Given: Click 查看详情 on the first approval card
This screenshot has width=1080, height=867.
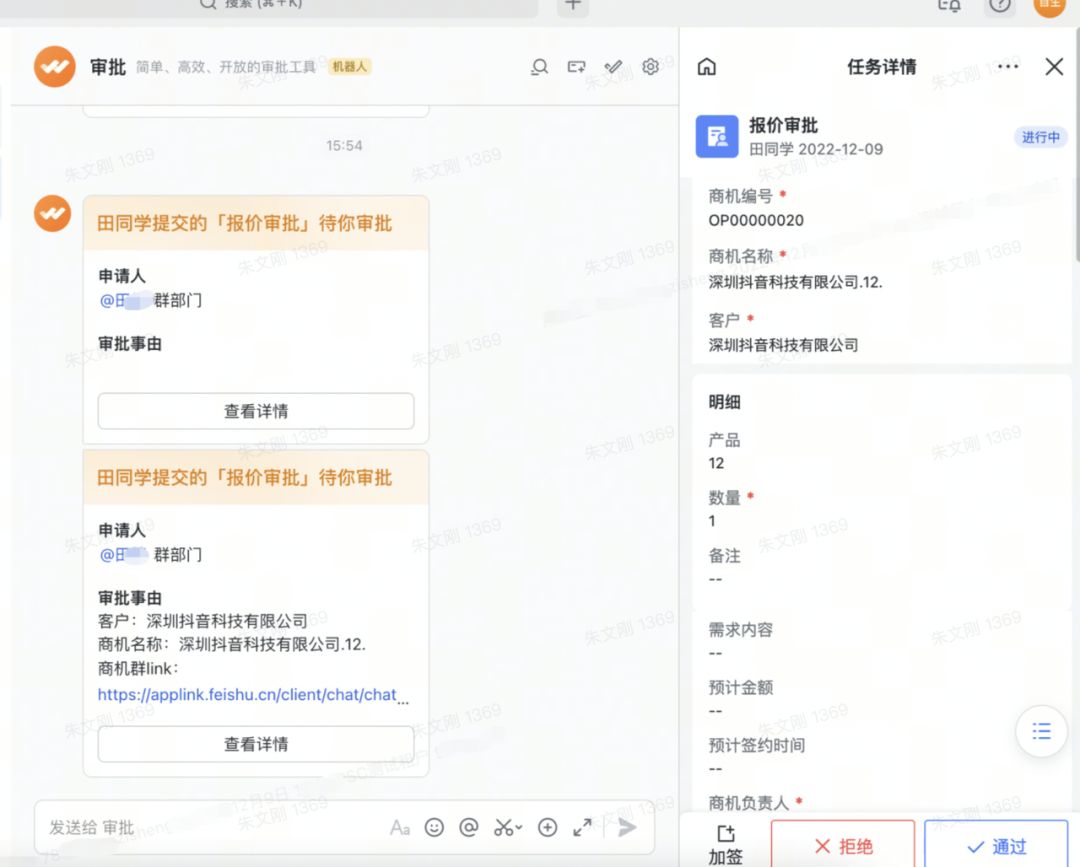Looking at the screenshot, I should coord(256,411).
